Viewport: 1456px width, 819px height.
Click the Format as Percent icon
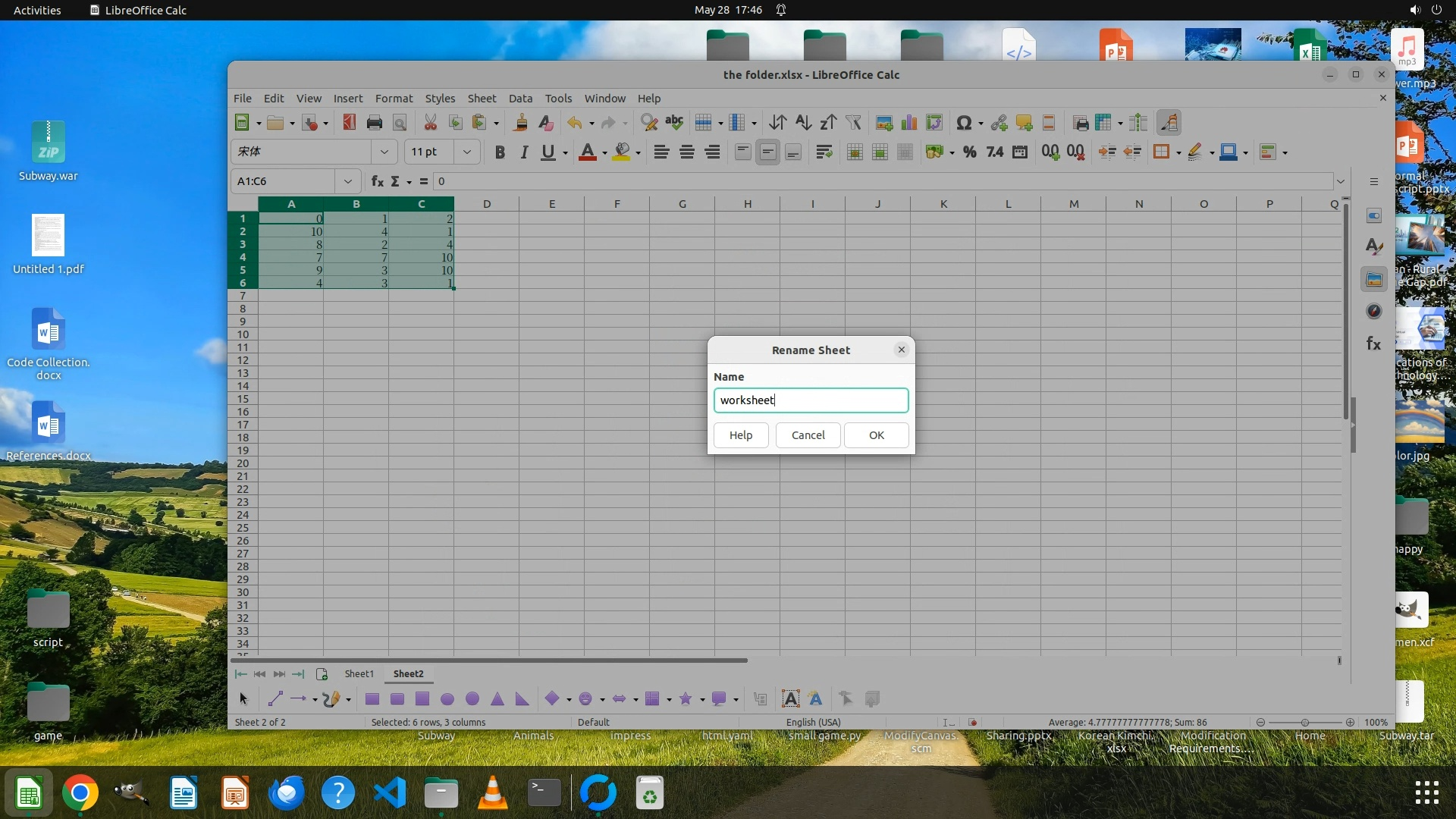pos(969,152)
